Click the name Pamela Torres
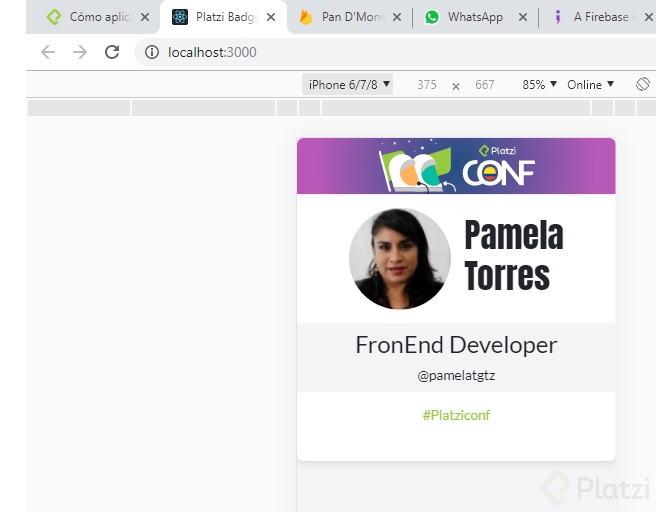The image size is (656, 512). (514, 255)
